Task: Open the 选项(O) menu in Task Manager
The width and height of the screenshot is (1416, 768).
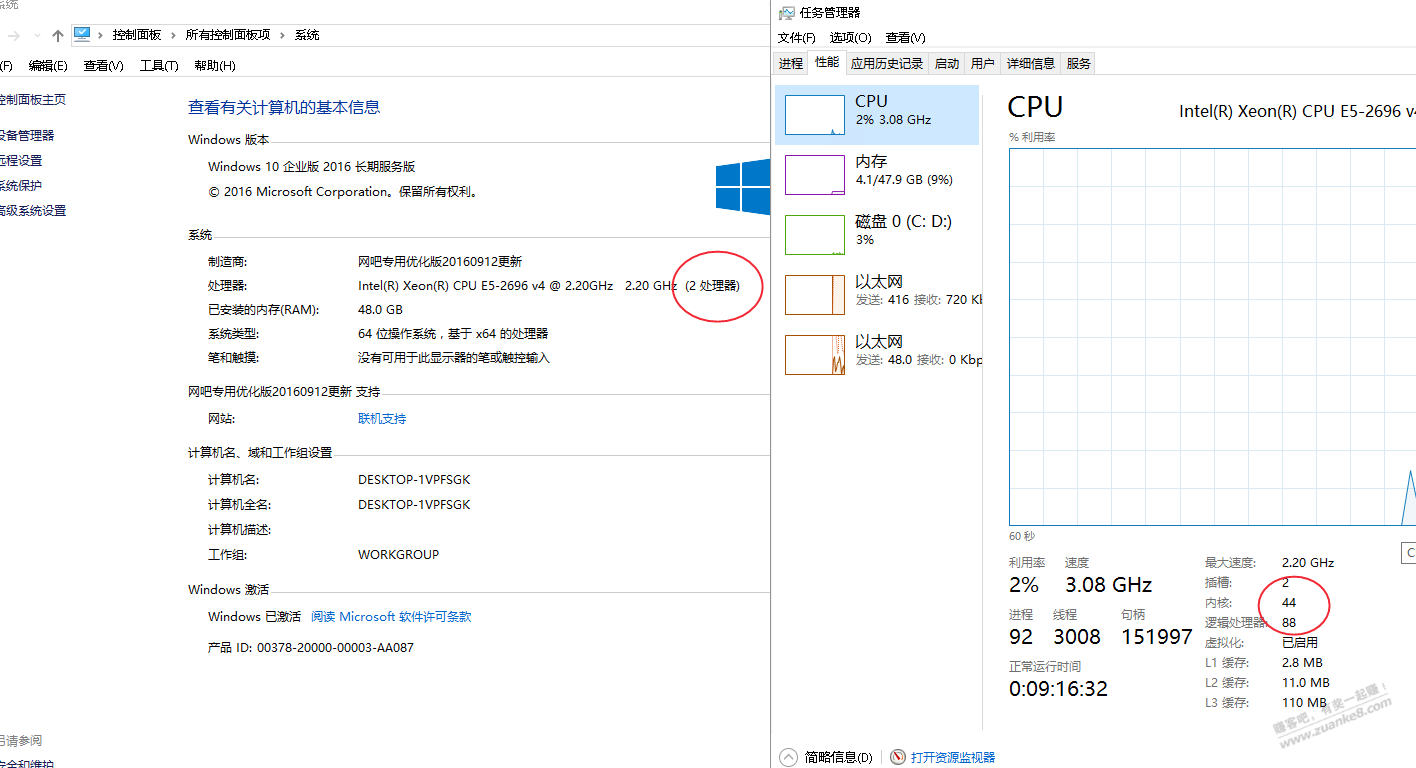Action: pyautogui.click(x=851, y=38)
